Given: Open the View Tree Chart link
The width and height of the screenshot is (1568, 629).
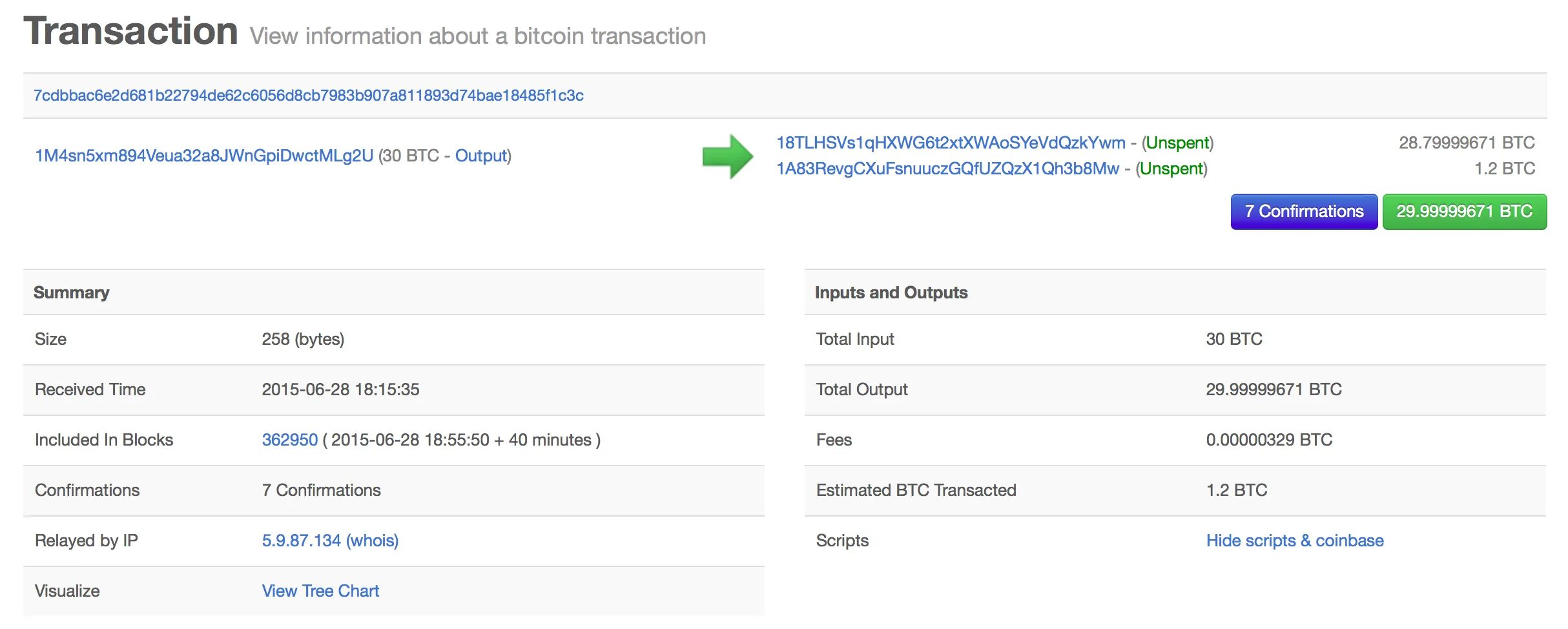Looking at the screenshot, I should (320, 591).
